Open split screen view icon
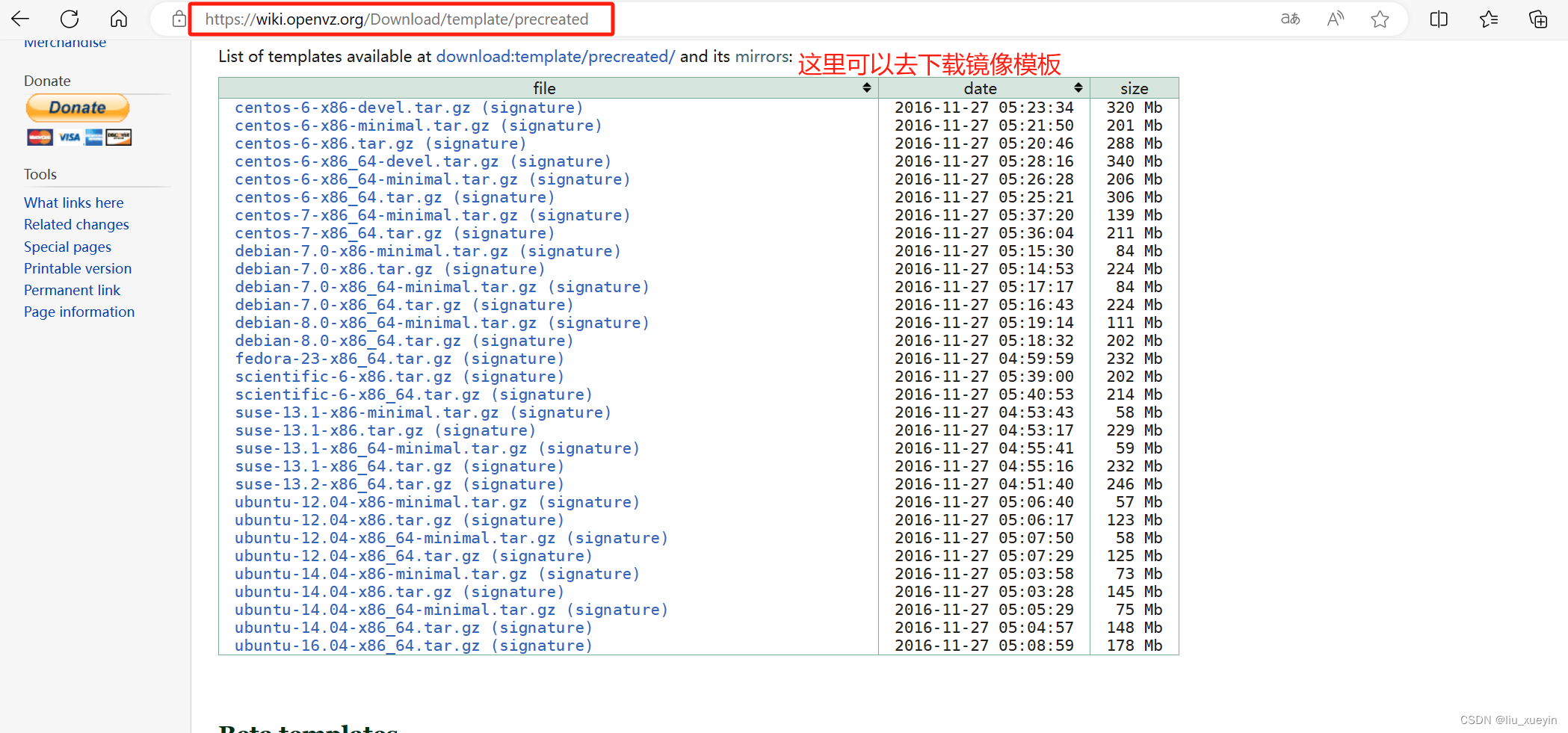Screen dimensions: 1568x733 point(1439,19)
